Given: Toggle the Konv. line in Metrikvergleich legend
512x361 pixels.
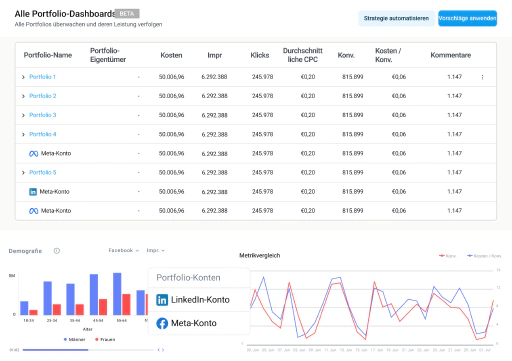Looking at the screenshot, I should (x=447, y=256).
